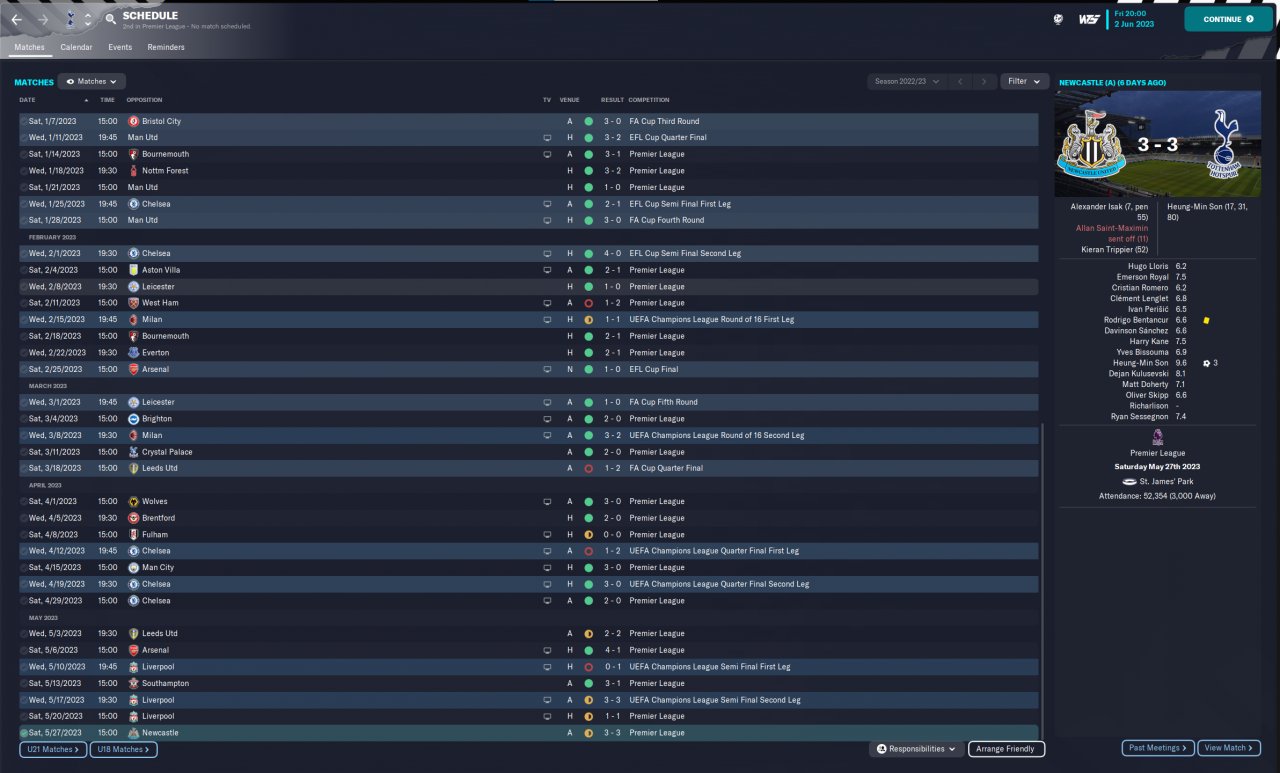
Task: Click the Crystal Palace club badge
Action: pyautogui.click(x=134, y=452)
